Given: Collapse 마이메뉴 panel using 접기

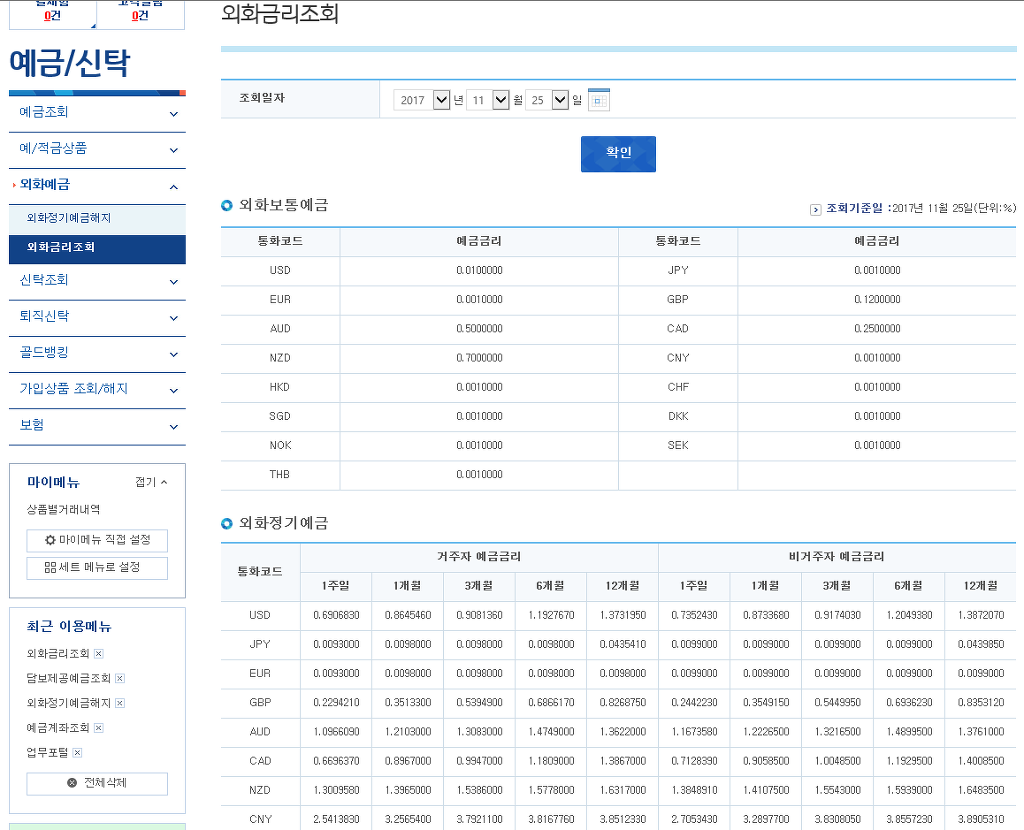Looking at the screenshot, I should pos(151,482).
